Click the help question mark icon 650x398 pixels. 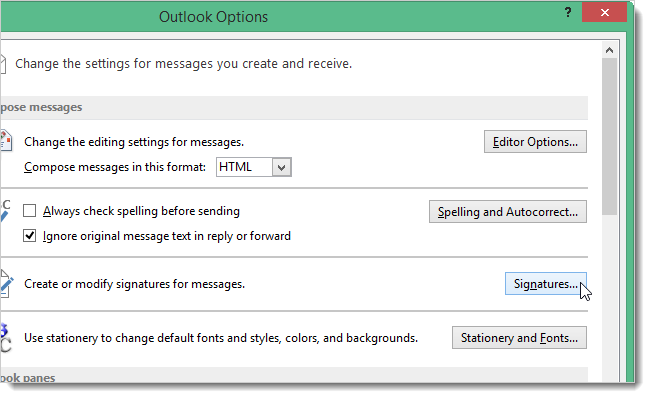click(568, 12)
